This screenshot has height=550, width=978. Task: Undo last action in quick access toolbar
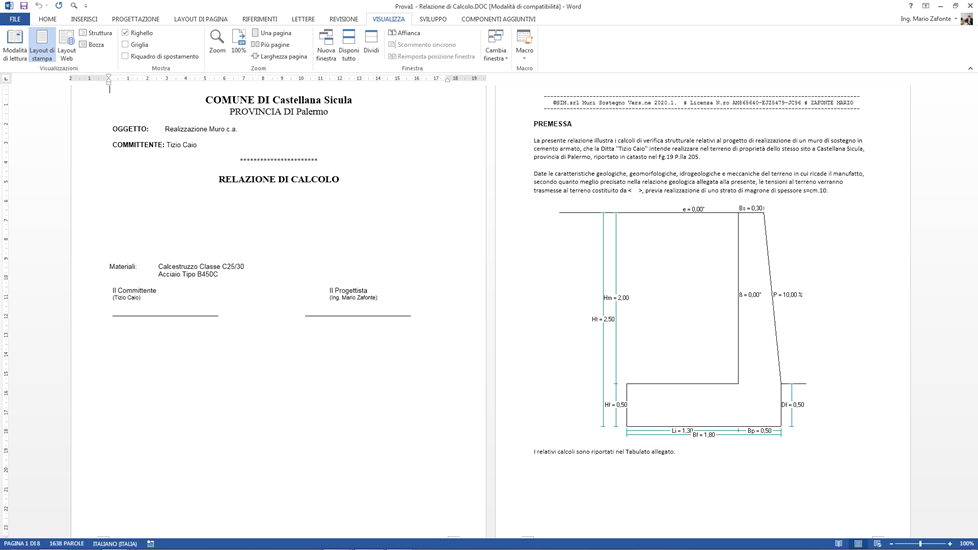[38, 6]
